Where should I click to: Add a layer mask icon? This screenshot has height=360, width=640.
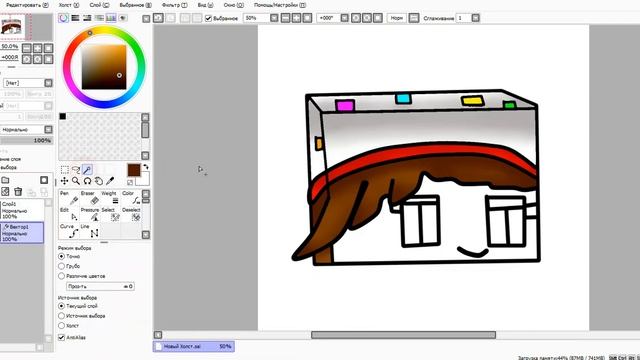coord(44,180)
